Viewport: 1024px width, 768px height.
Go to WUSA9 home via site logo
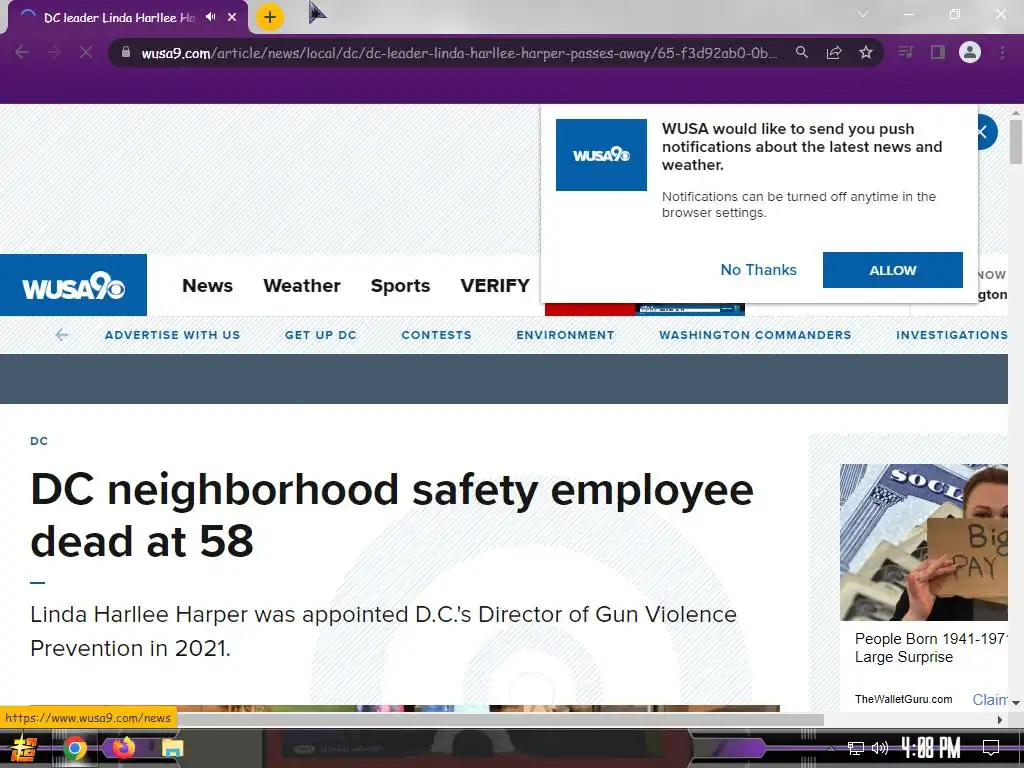point(73,285)
